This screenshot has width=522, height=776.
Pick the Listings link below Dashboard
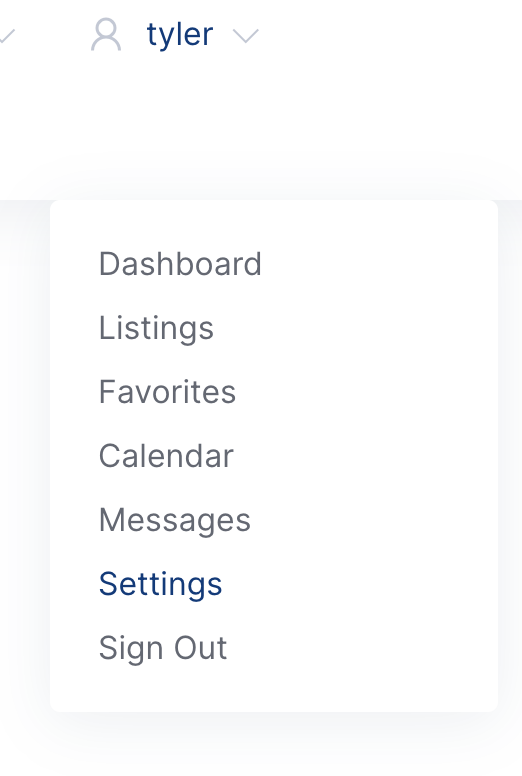click(x=156, y=328)
